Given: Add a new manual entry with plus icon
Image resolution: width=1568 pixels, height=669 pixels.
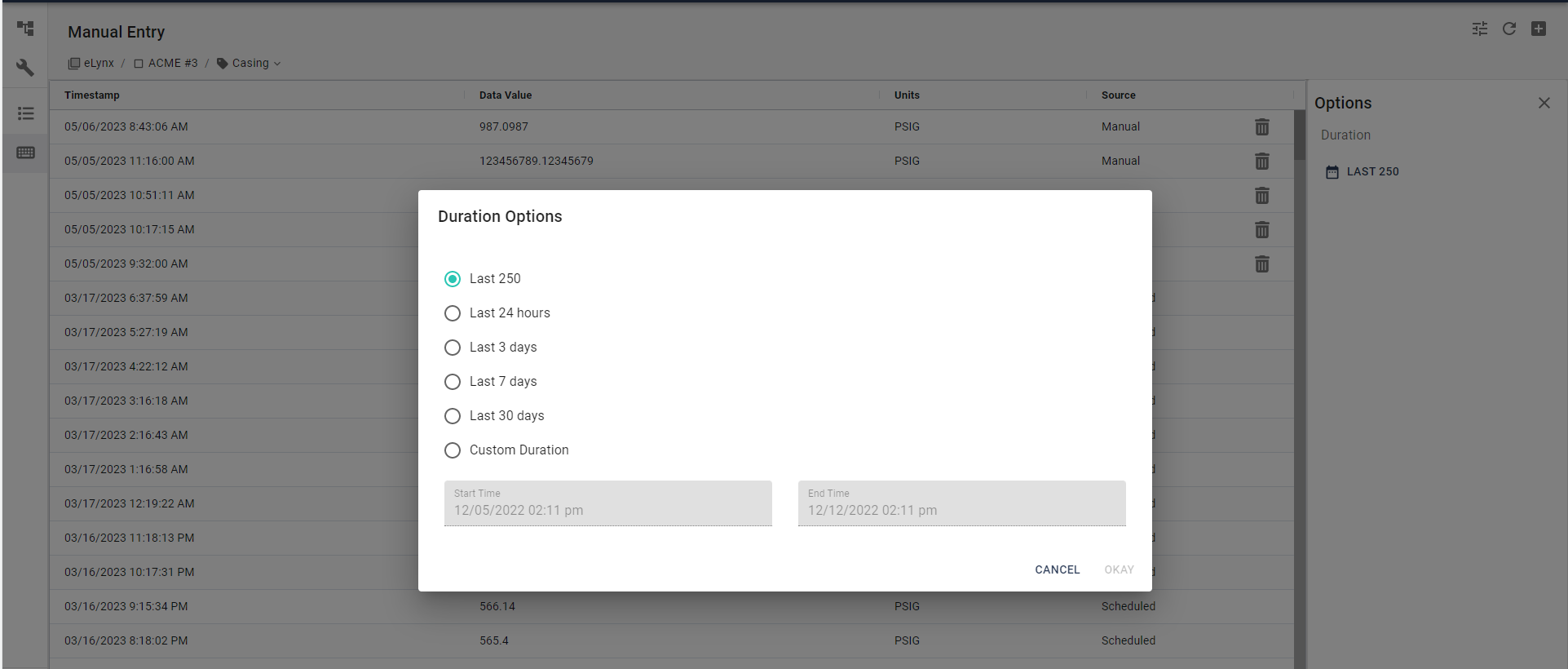Looking at the screenshot, I should coord(1539,29).
